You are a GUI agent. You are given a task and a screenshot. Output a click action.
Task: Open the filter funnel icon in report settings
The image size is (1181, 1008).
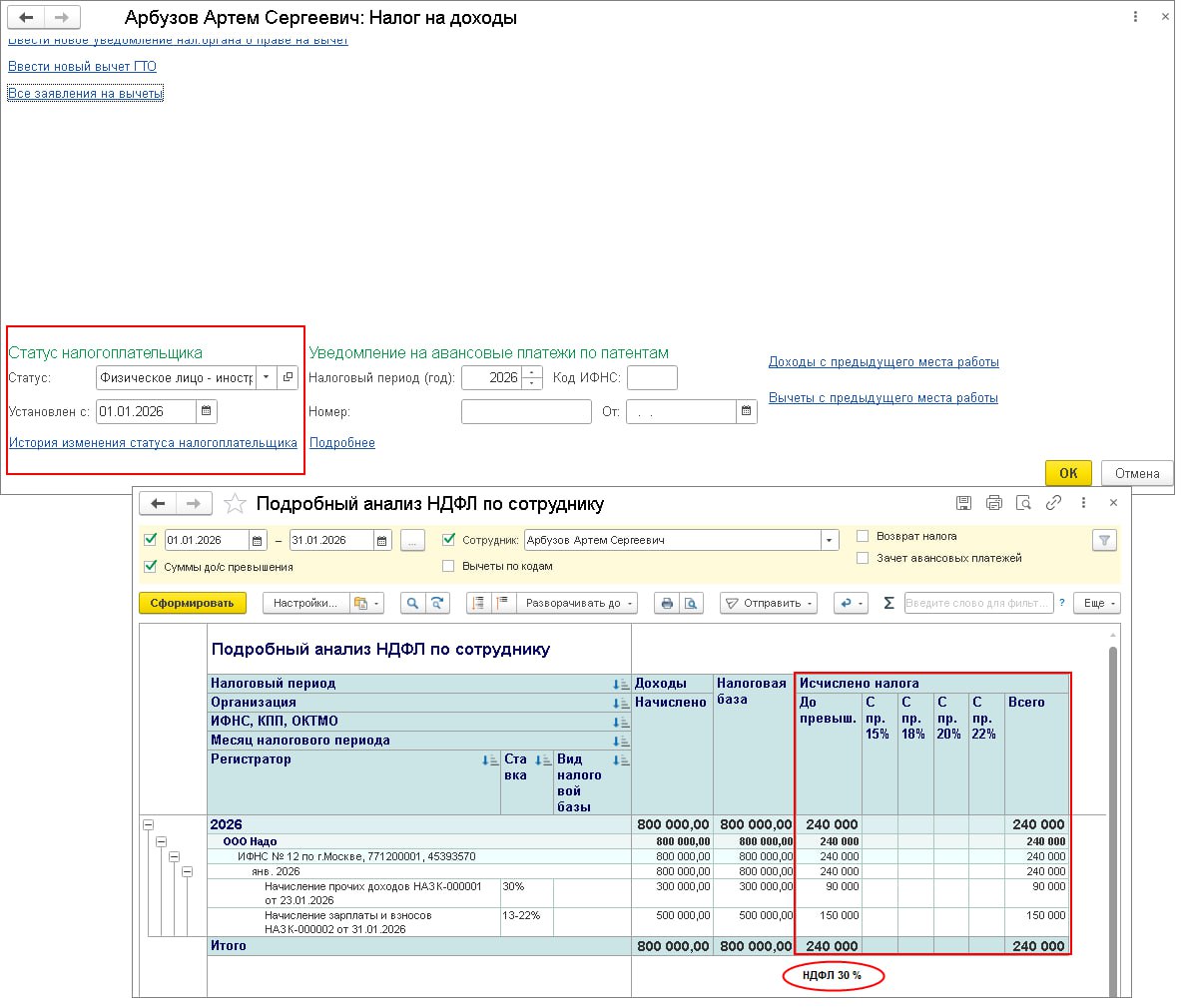(1104, 541)
